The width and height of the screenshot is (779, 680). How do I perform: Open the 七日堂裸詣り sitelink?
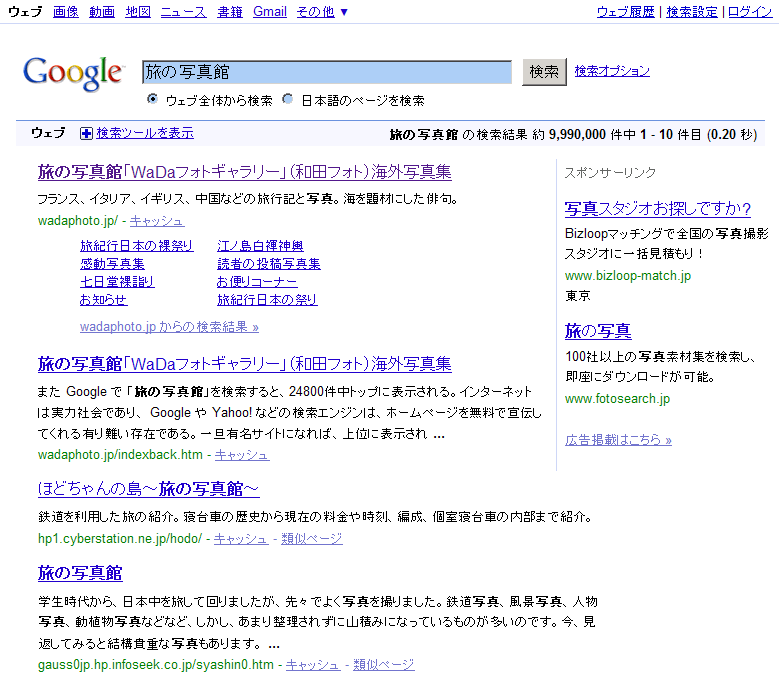point(117,282)
